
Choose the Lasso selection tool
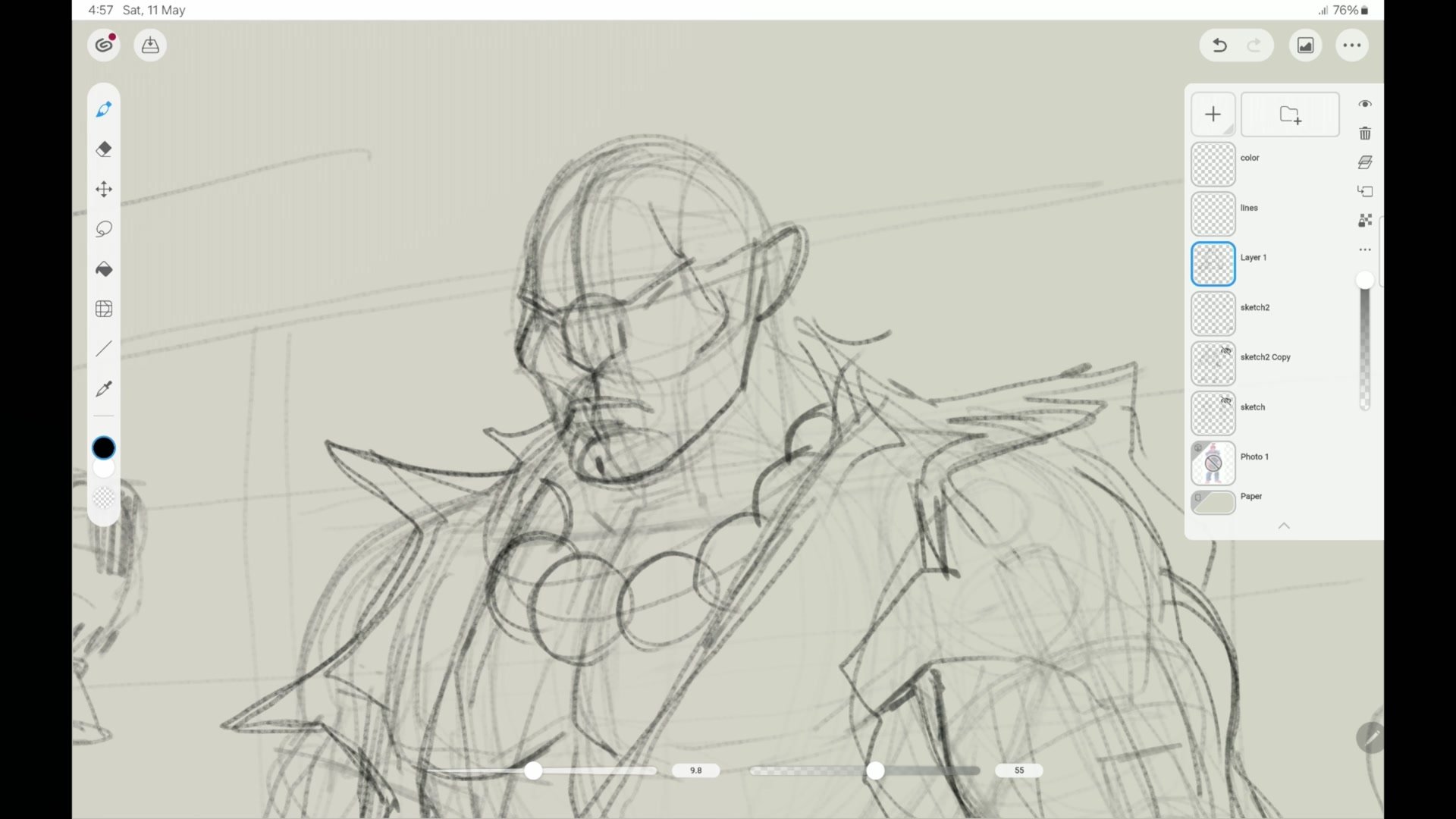tap(104, 229)
